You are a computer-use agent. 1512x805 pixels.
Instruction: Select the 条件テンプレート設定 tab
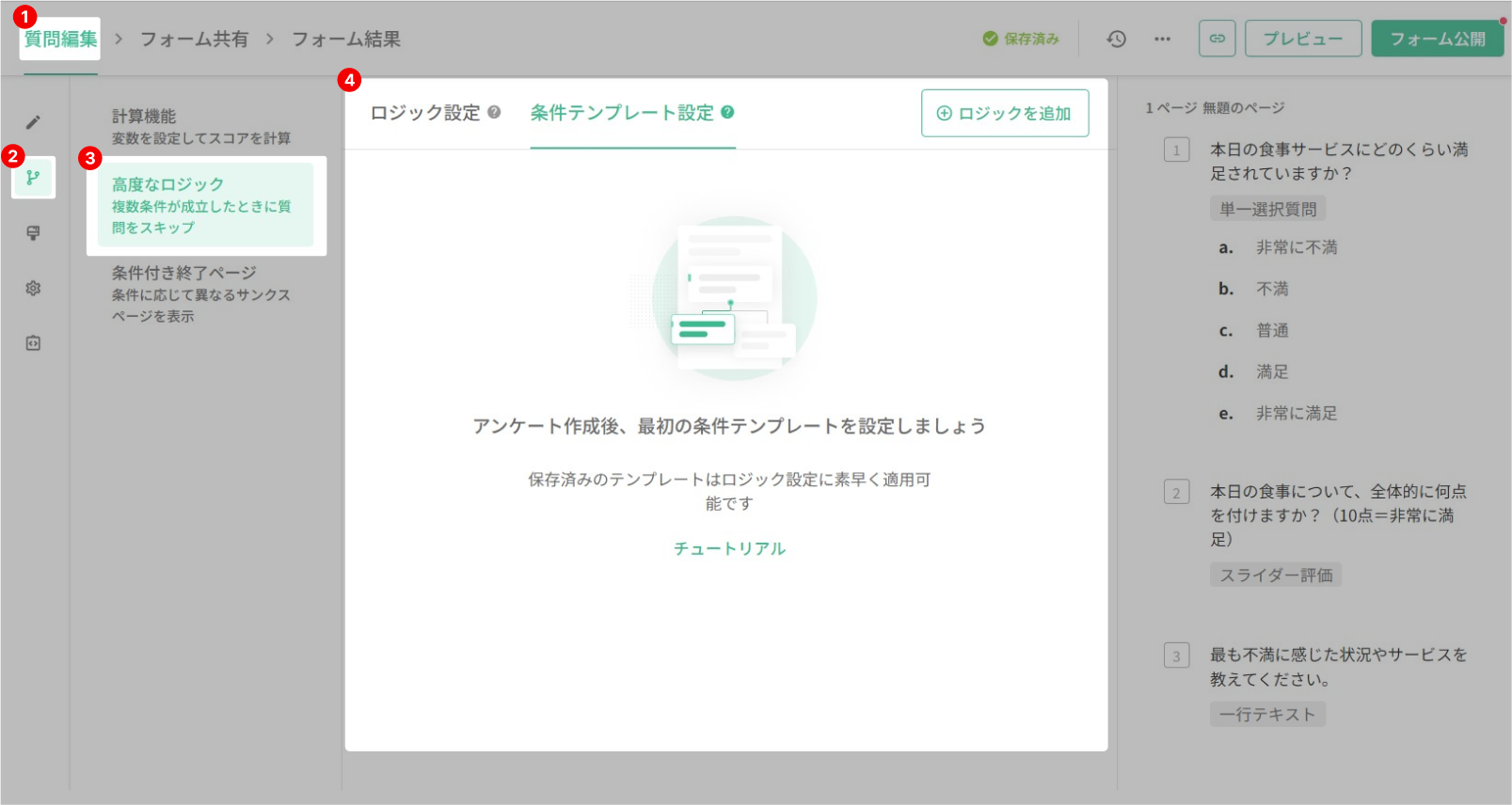[622, 113]
